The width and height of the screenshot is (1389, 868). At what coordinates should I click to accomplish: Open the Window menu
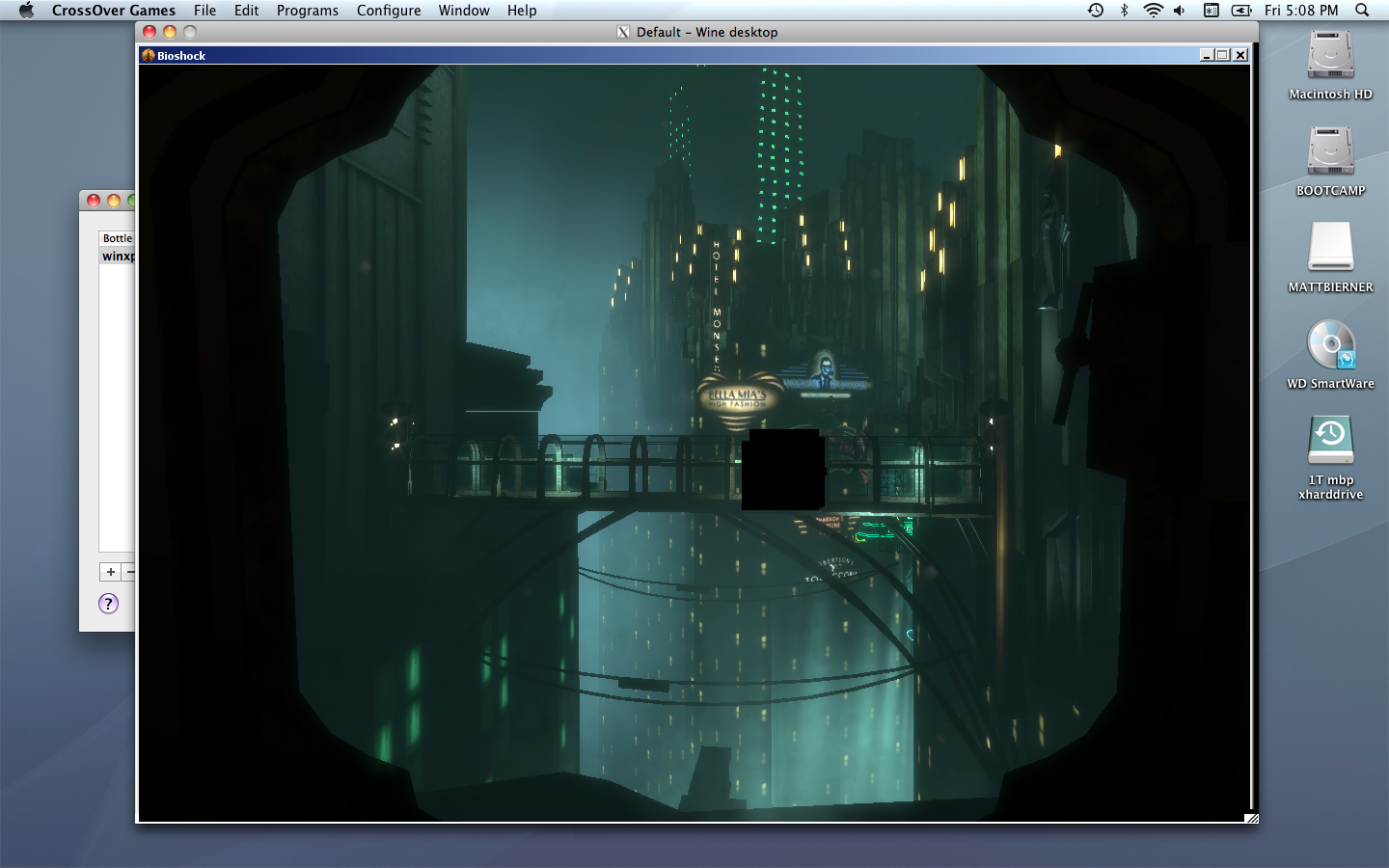pos(464,11)
